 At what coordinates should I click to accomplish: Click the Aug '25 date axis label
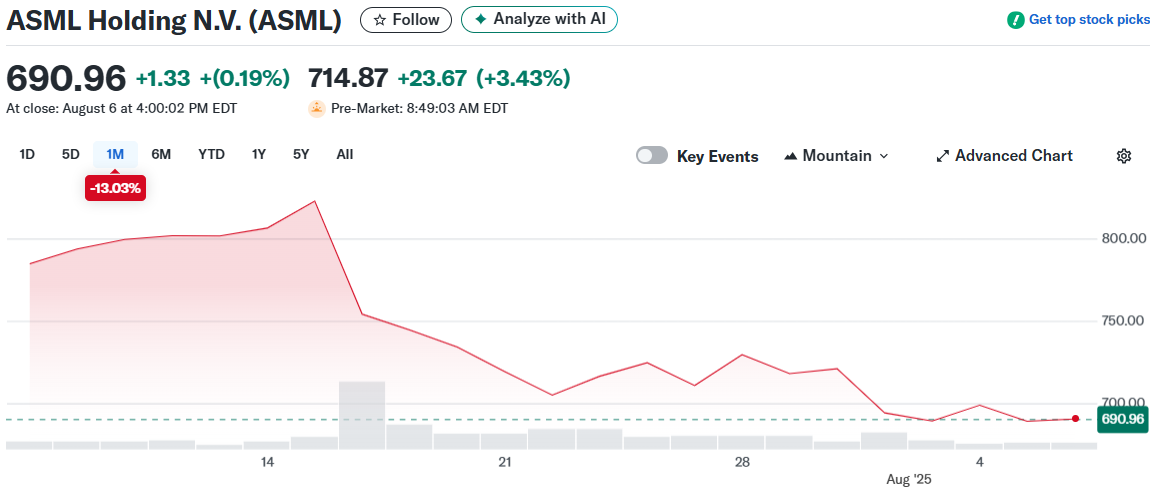[x=908, y=480]
